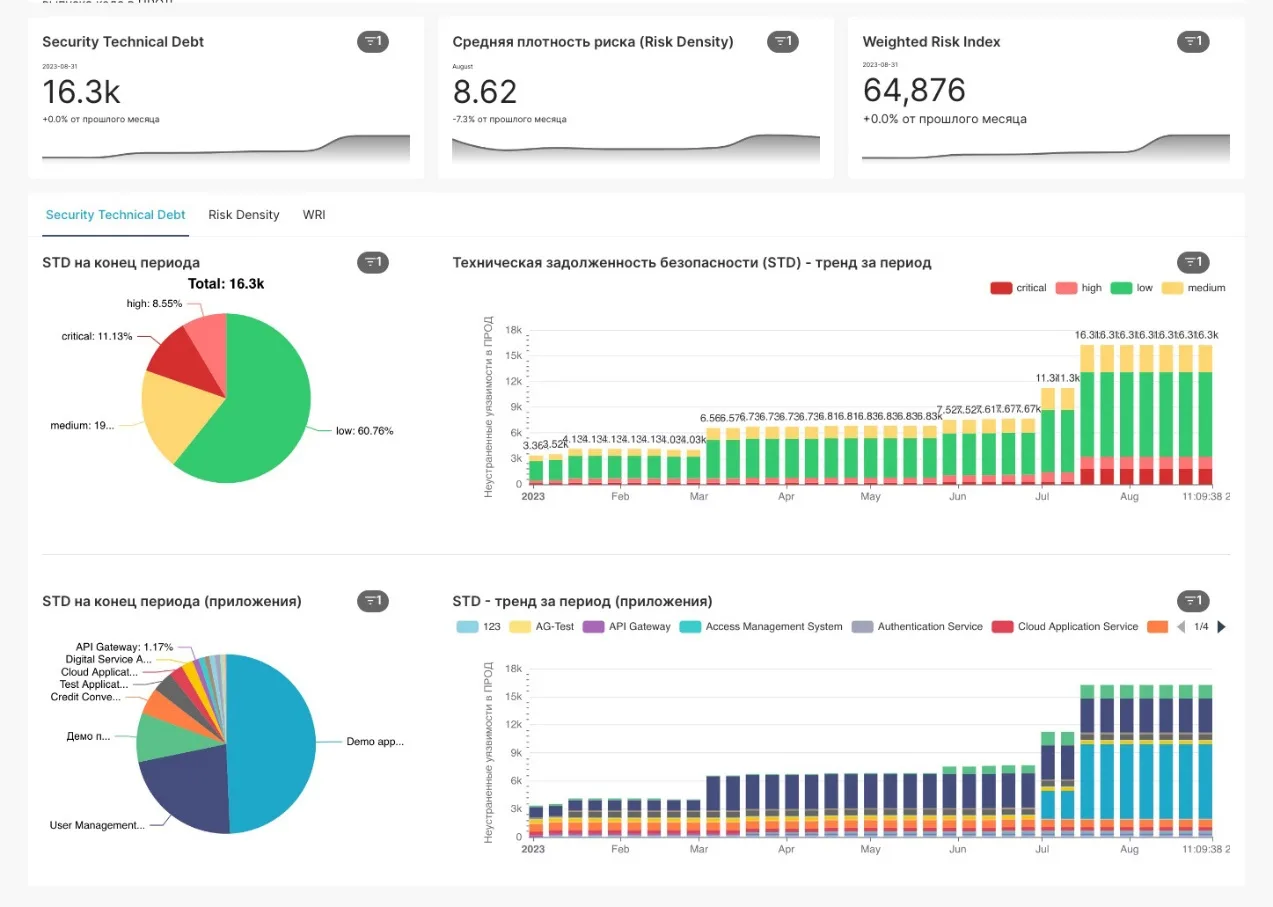This screenshot has height=907, width=1273.
Task: Toggle the critical series in the legend
Action: pyautogui.click(x=1018, y=288)
